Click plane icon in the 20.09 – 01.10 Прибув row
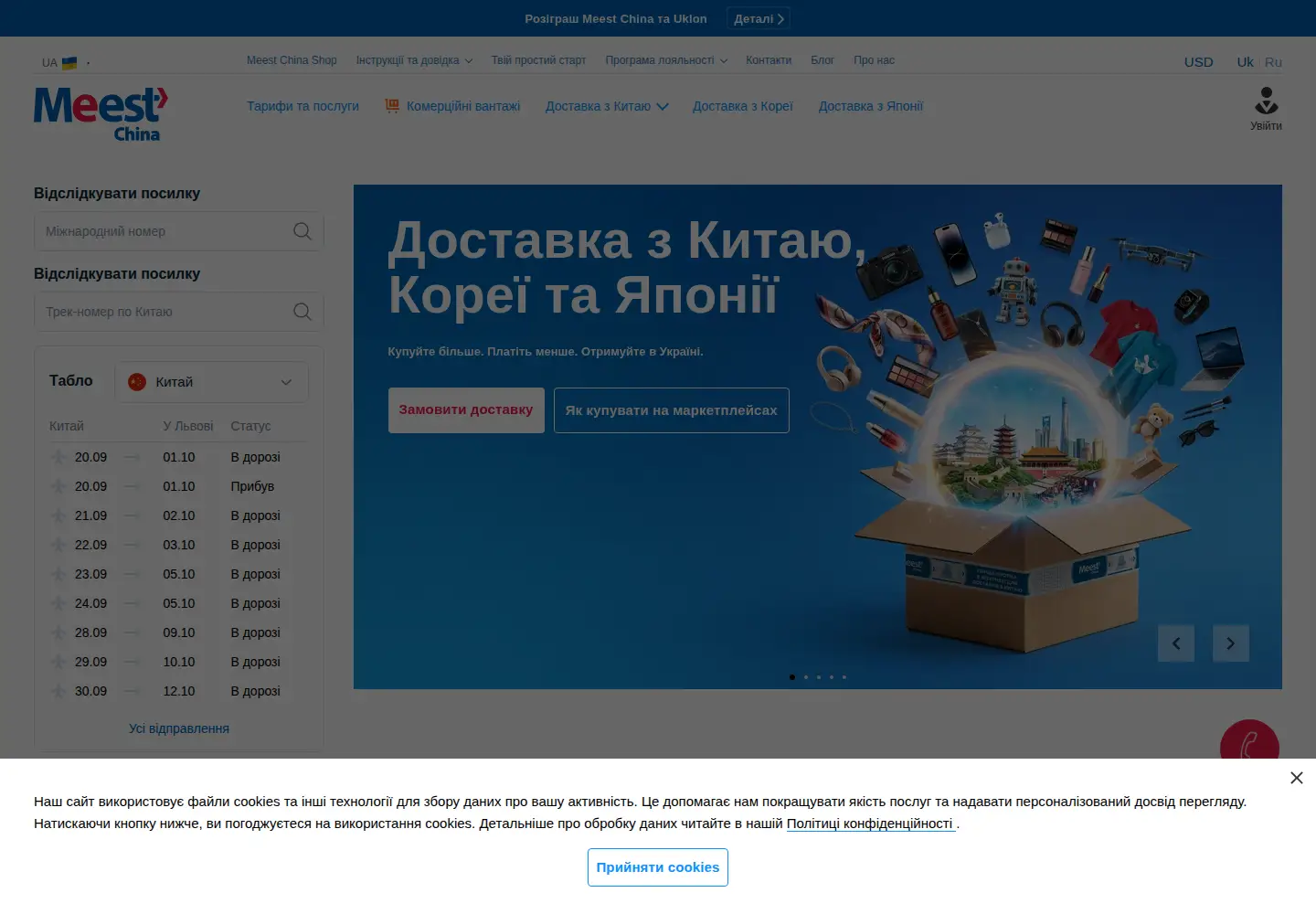This screenshot has width=1316, height=914. click(58, 486)
